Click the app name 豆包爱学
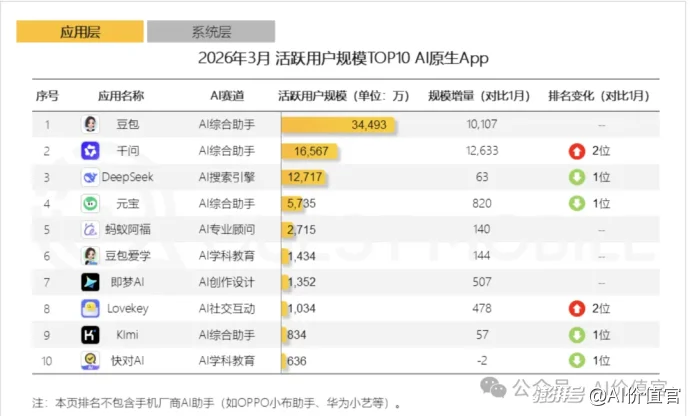Viewport: 690px width, 416px height. pyautogui.click(x=128, y=256)
